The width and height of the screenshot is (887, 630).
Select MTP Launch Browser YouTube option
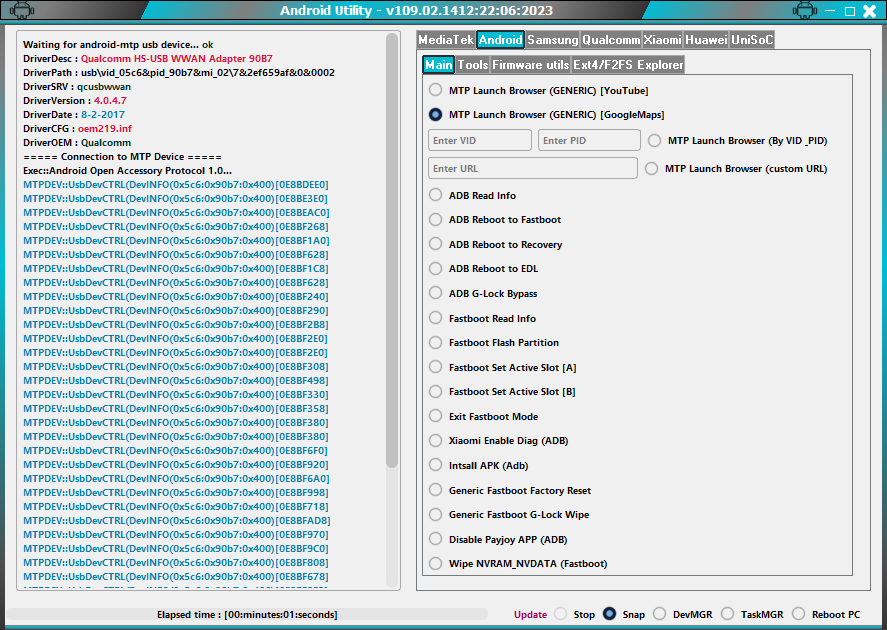pos(436,90)
